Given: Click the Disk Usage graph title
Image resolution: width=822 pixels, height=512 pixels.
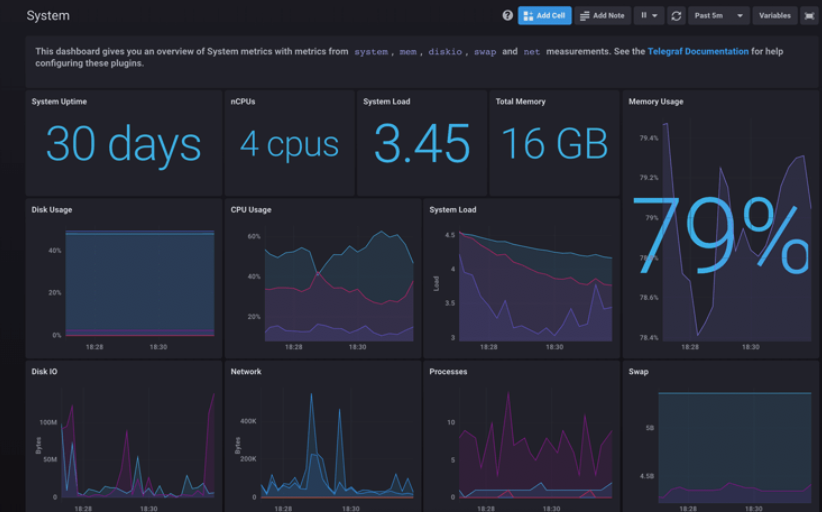Looking at the screenshot, I should click(x=52, y=210).
